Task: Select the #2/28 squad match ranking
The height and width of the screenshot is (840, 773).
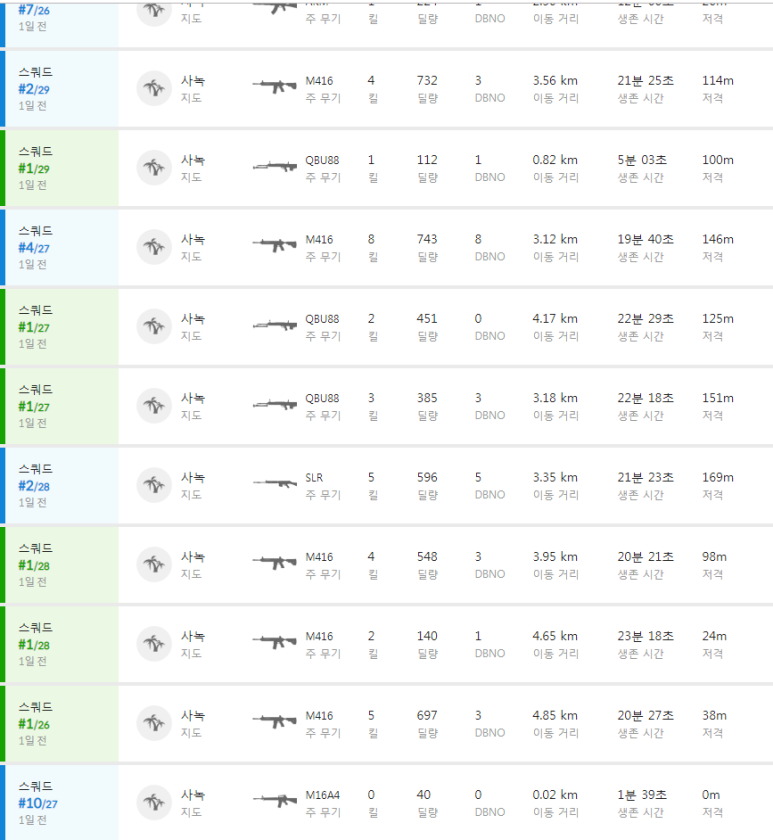Action: point(35,486)
